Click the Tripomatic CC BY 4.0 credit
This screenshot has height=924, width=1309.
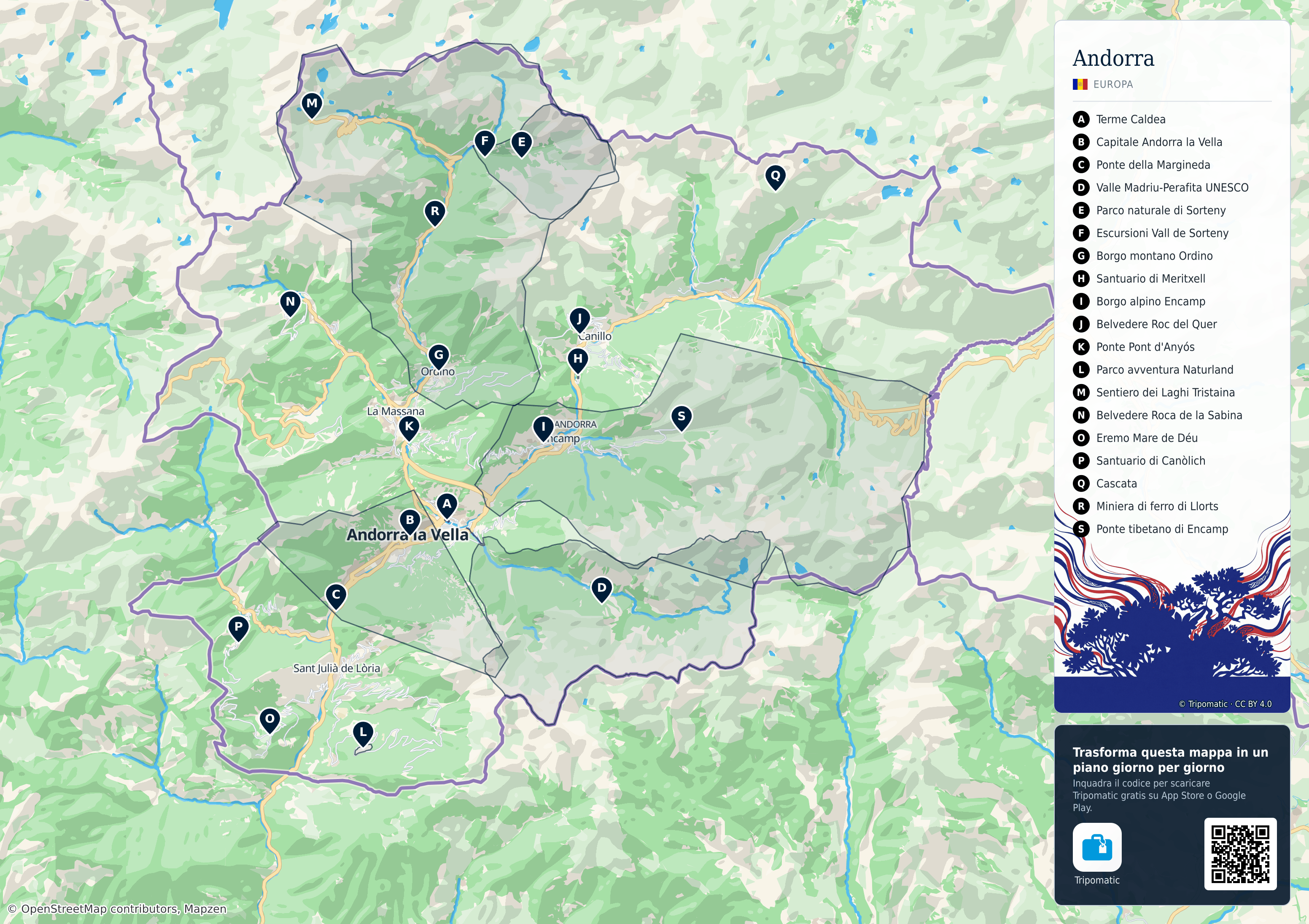click(x=1225, y=704)
